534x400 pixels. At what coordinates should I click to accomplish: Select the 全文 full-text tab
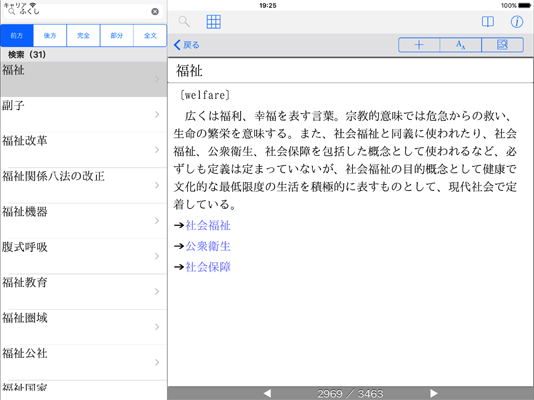coord(150,35)
